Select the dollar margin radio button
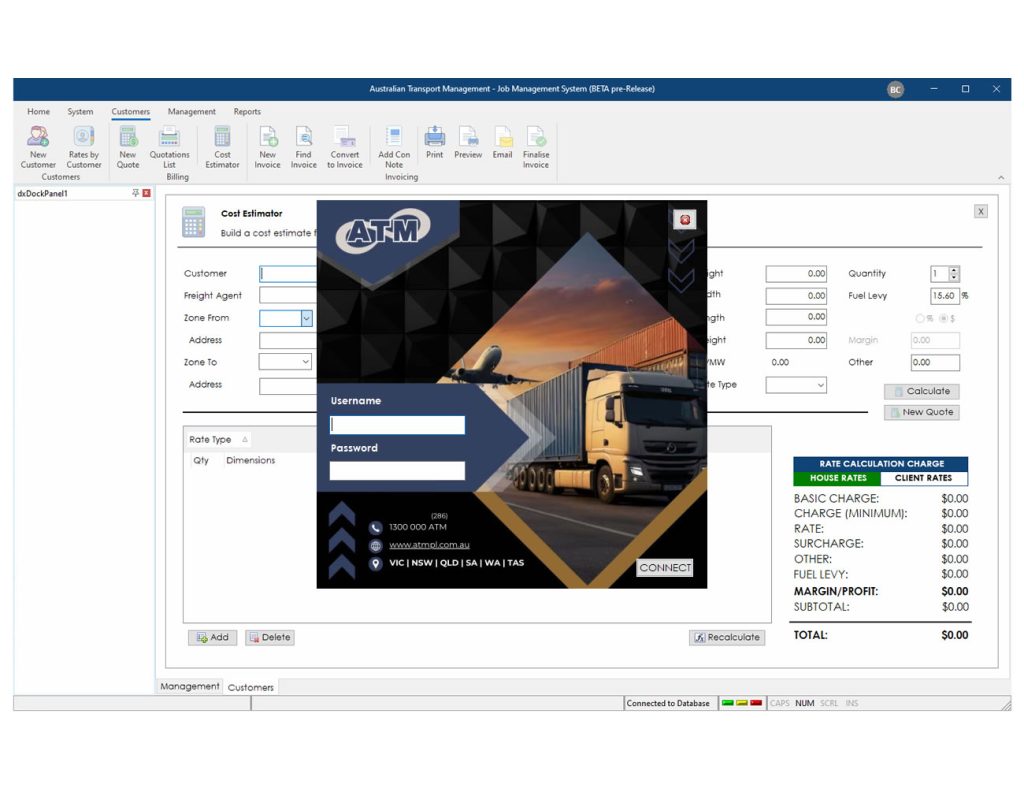 (942, 318)
